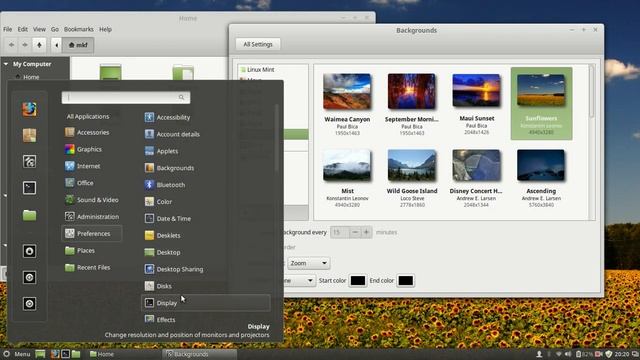Launch Terminal from the menu favorites

(29, 188)
